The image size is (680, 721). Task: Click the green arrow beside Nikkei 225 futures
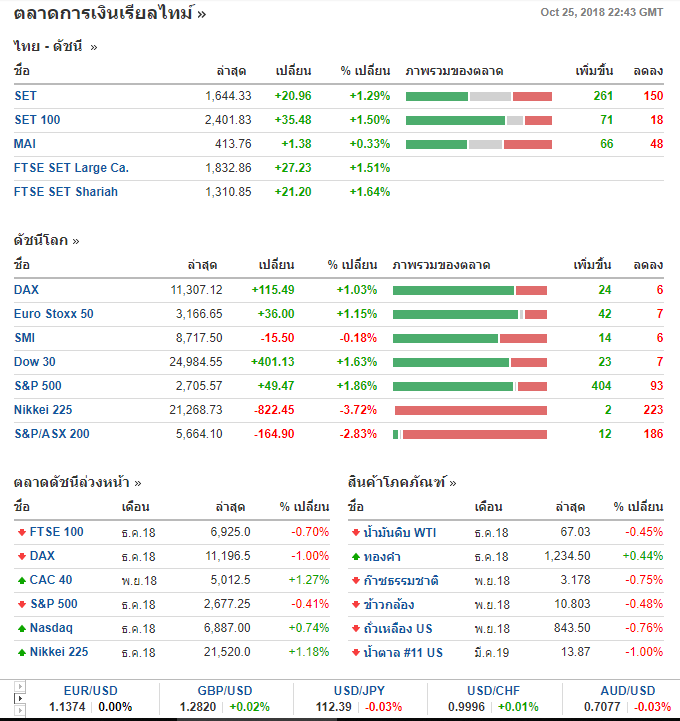tap(21, 652)
